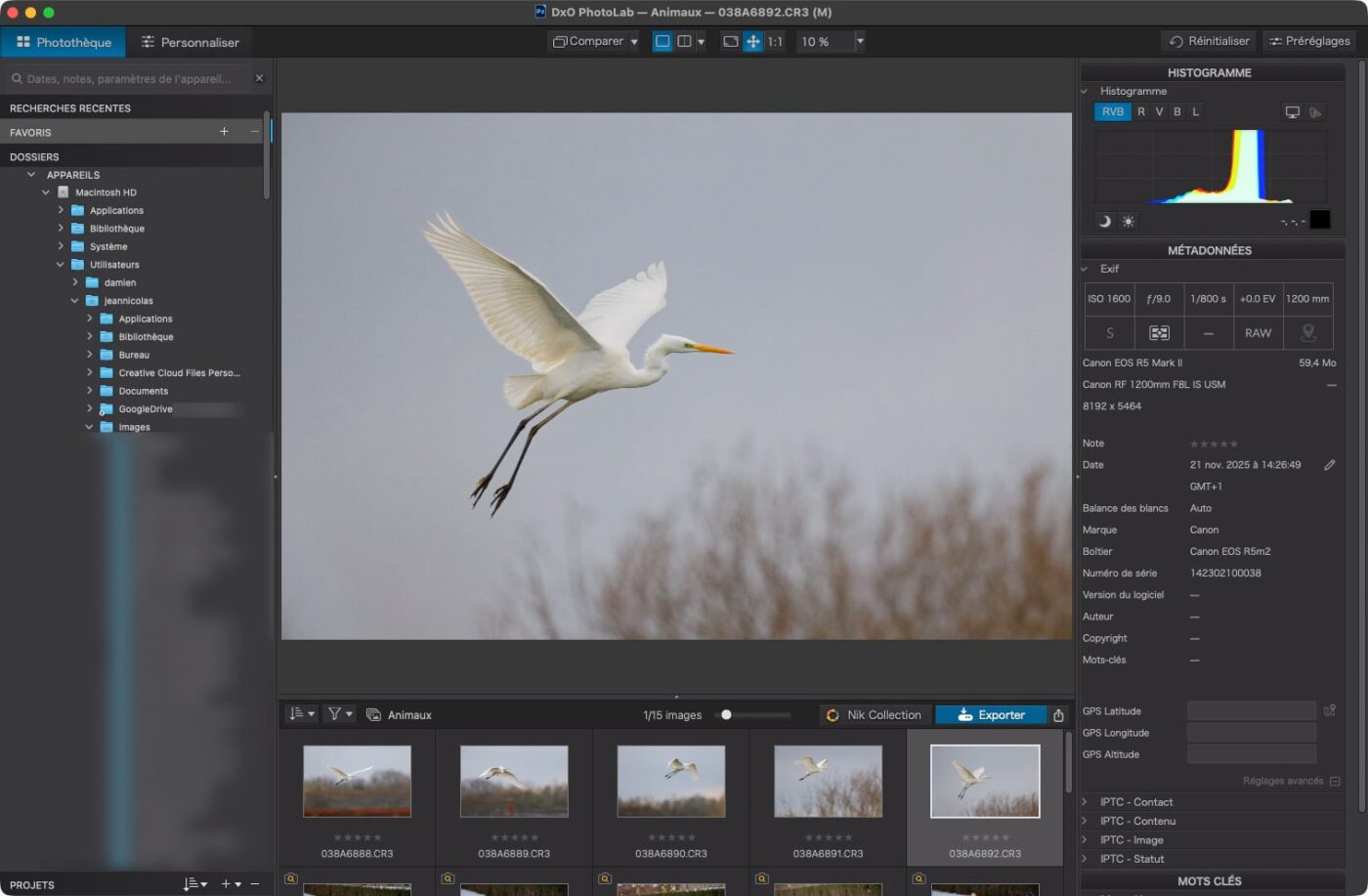Adjust the thumbnail size slider
The height and width of the screenshot is (896, 1368).
[726, 715]
